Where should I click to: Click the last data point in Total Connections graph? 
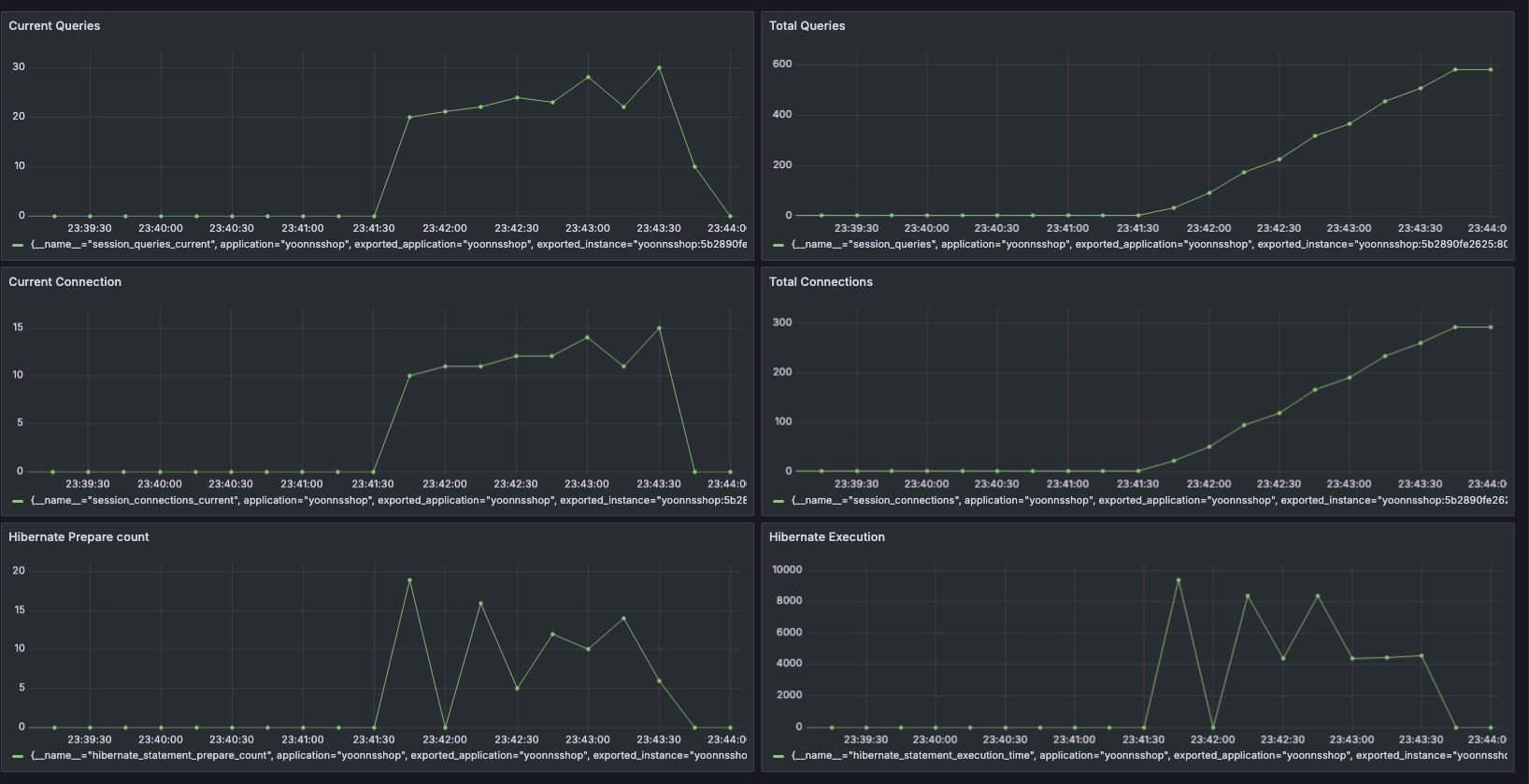(1491, 327)
